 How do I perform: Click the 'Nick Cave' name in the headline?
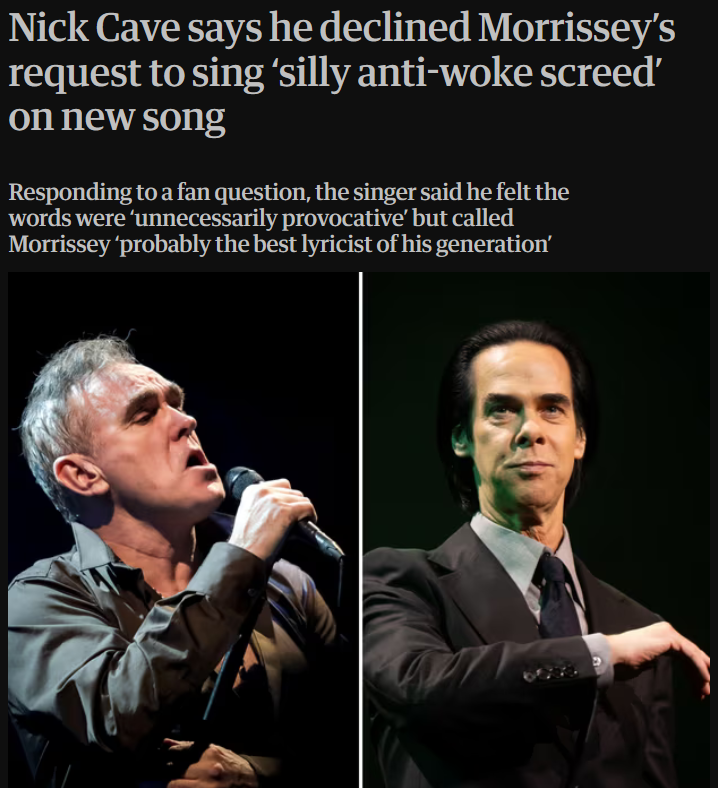point(94,28)
